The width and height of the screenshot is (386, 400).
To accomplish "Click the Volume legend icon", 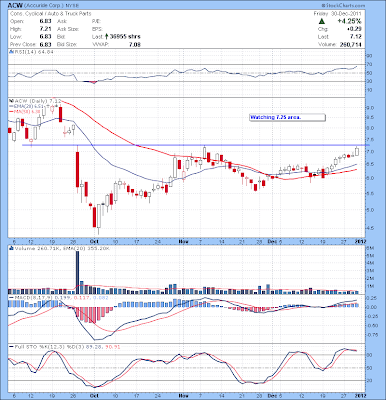I will click(x=11, y=248).
